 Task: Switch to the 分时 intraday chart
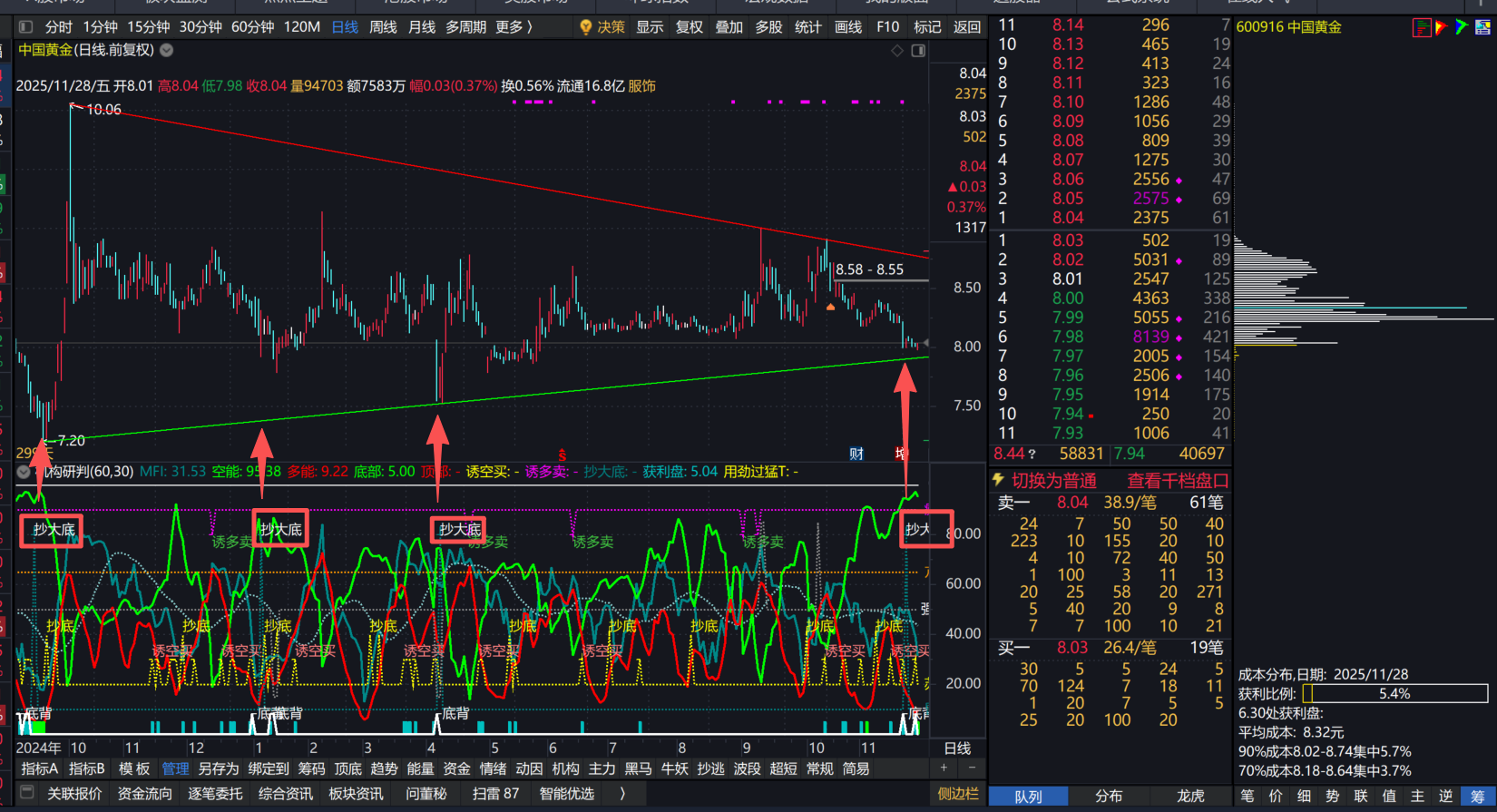58,27
